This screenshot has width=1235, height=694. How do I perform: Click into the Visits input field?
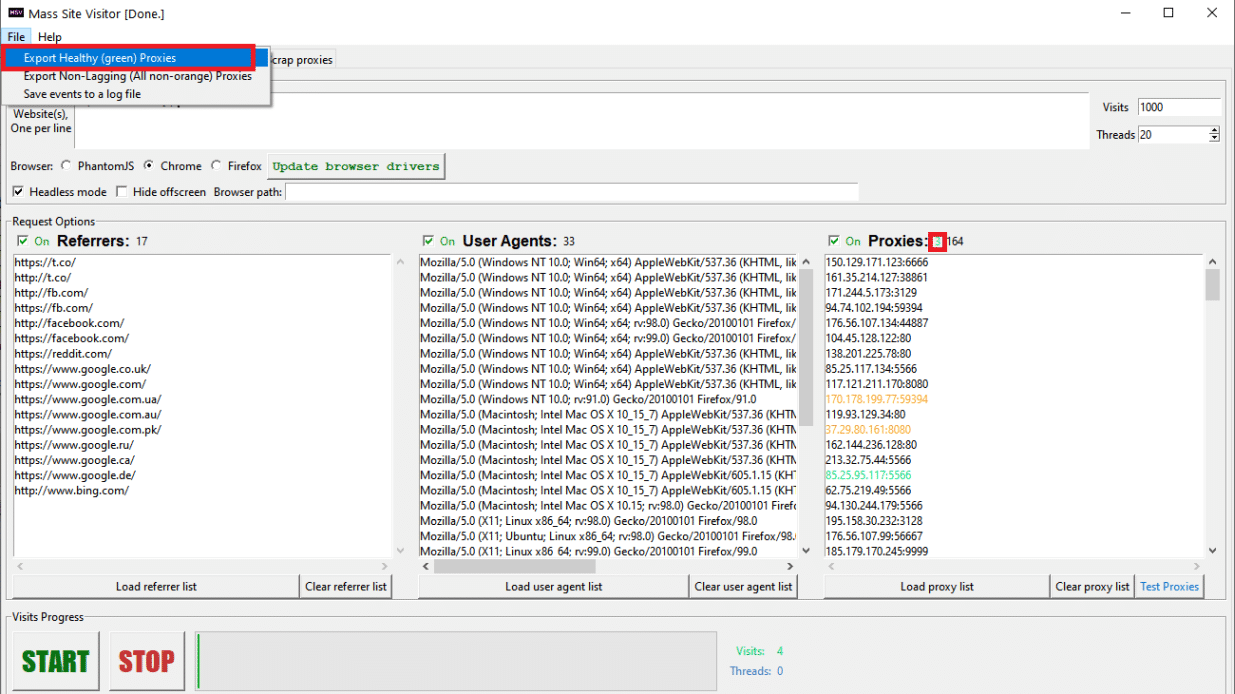1178,107
